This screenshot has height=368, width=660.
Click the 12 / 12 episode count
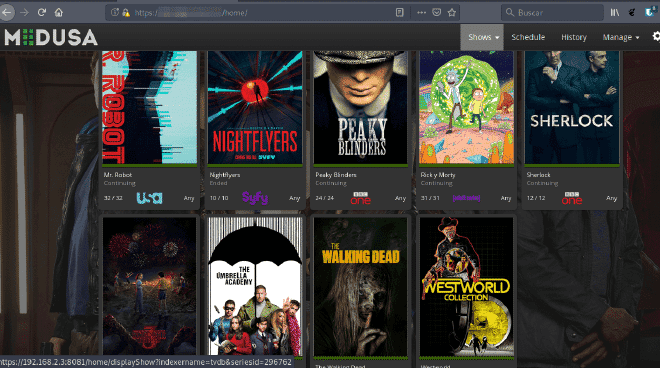[536, 198]
